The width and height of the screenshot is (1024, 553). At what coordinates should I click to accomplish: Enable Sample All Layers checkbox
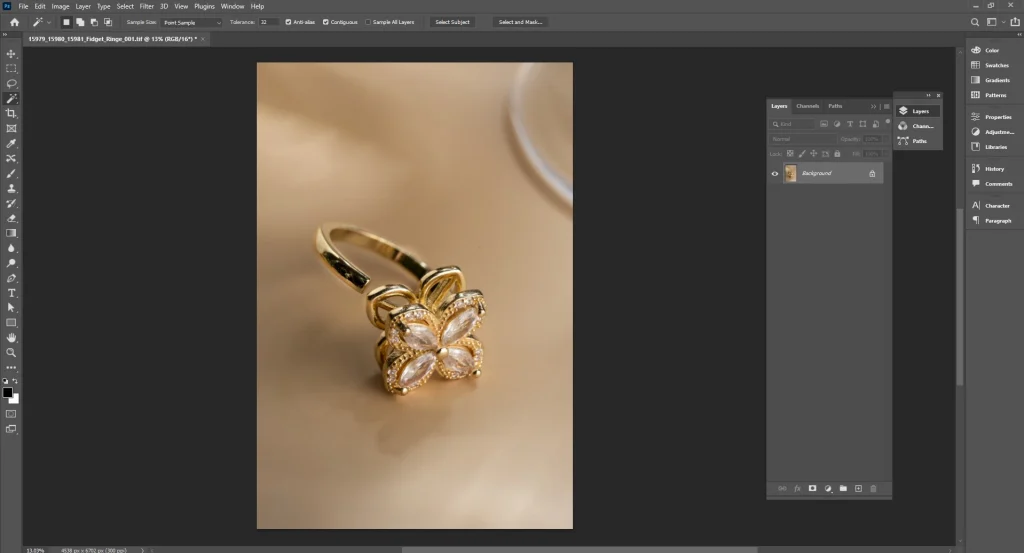368,22
